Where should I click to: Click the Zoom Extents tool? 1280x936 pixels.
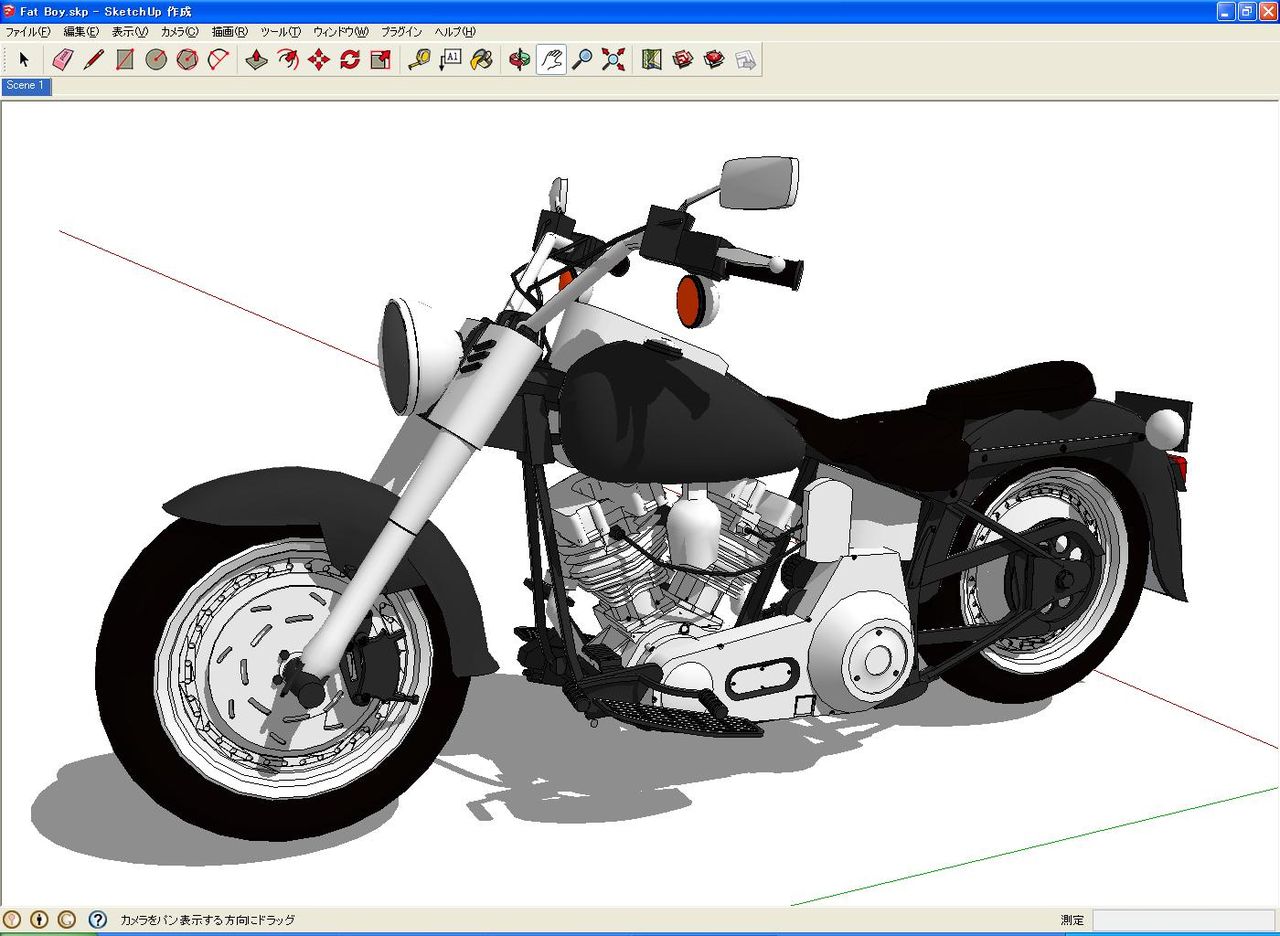(x=613, y=60)
